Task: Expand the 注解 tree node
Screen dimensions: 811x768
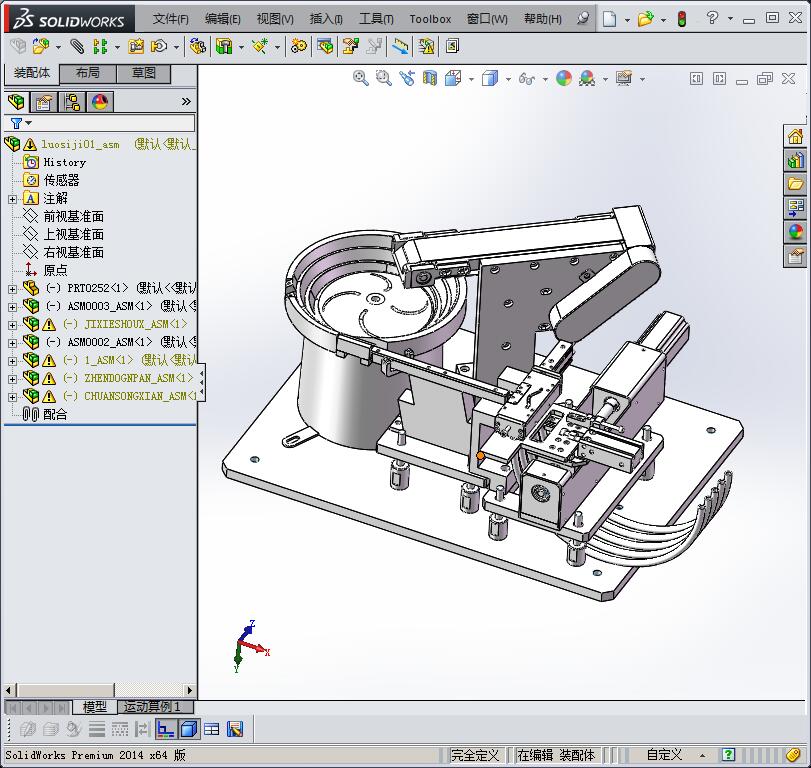Action: [x=12, y=199]
